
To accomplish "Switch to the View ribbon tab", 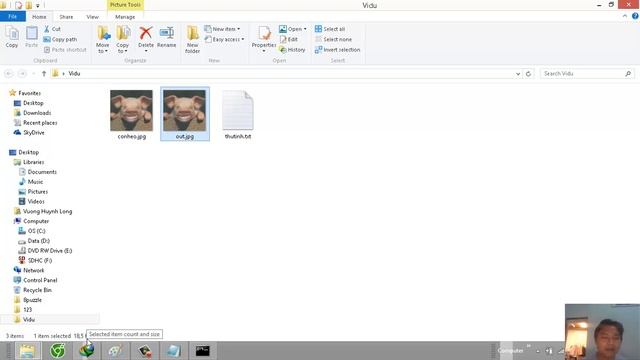I will tap(93, 17).
